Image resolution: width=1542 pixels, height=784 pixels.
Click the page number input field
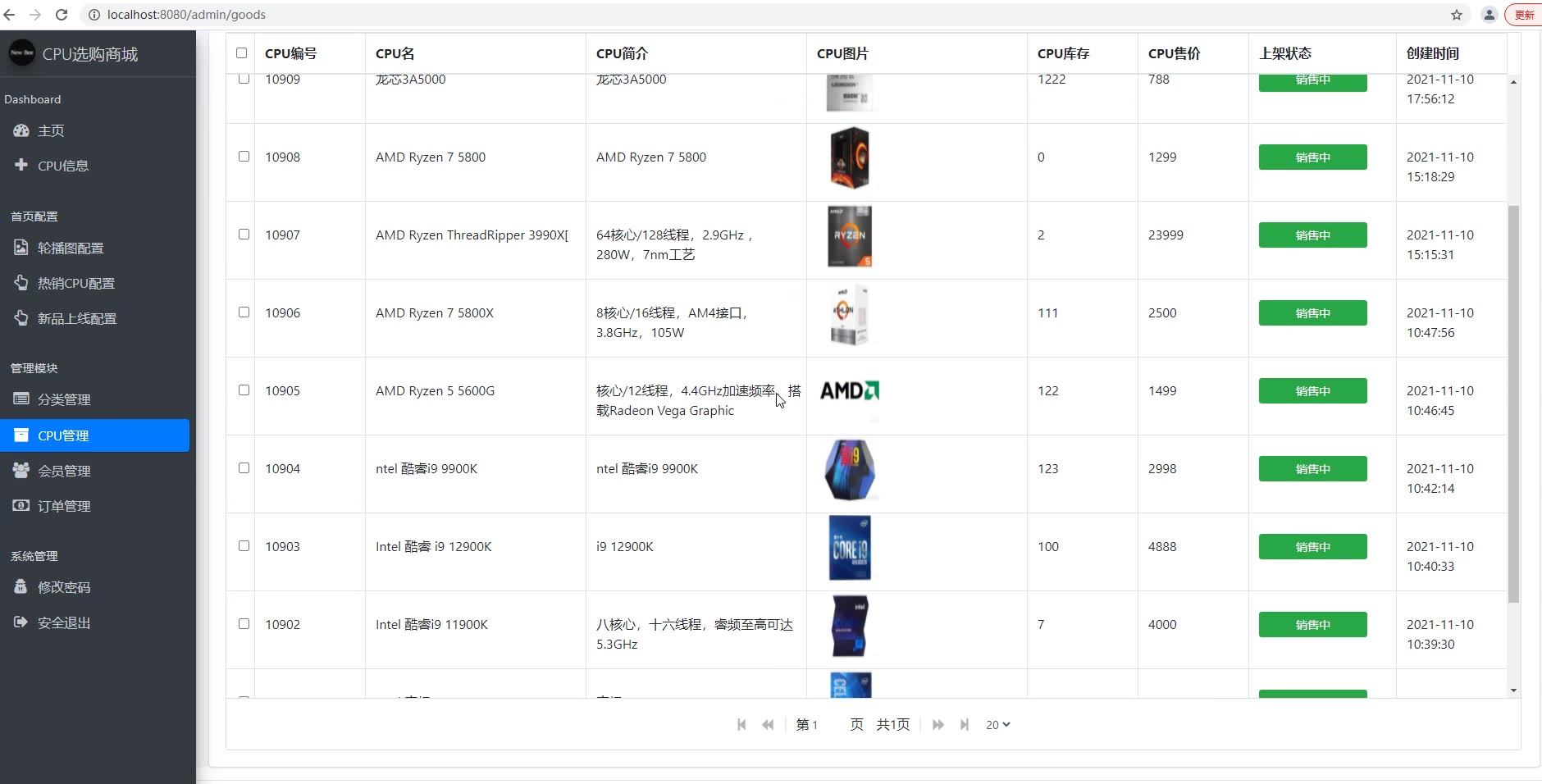[828, 724]
